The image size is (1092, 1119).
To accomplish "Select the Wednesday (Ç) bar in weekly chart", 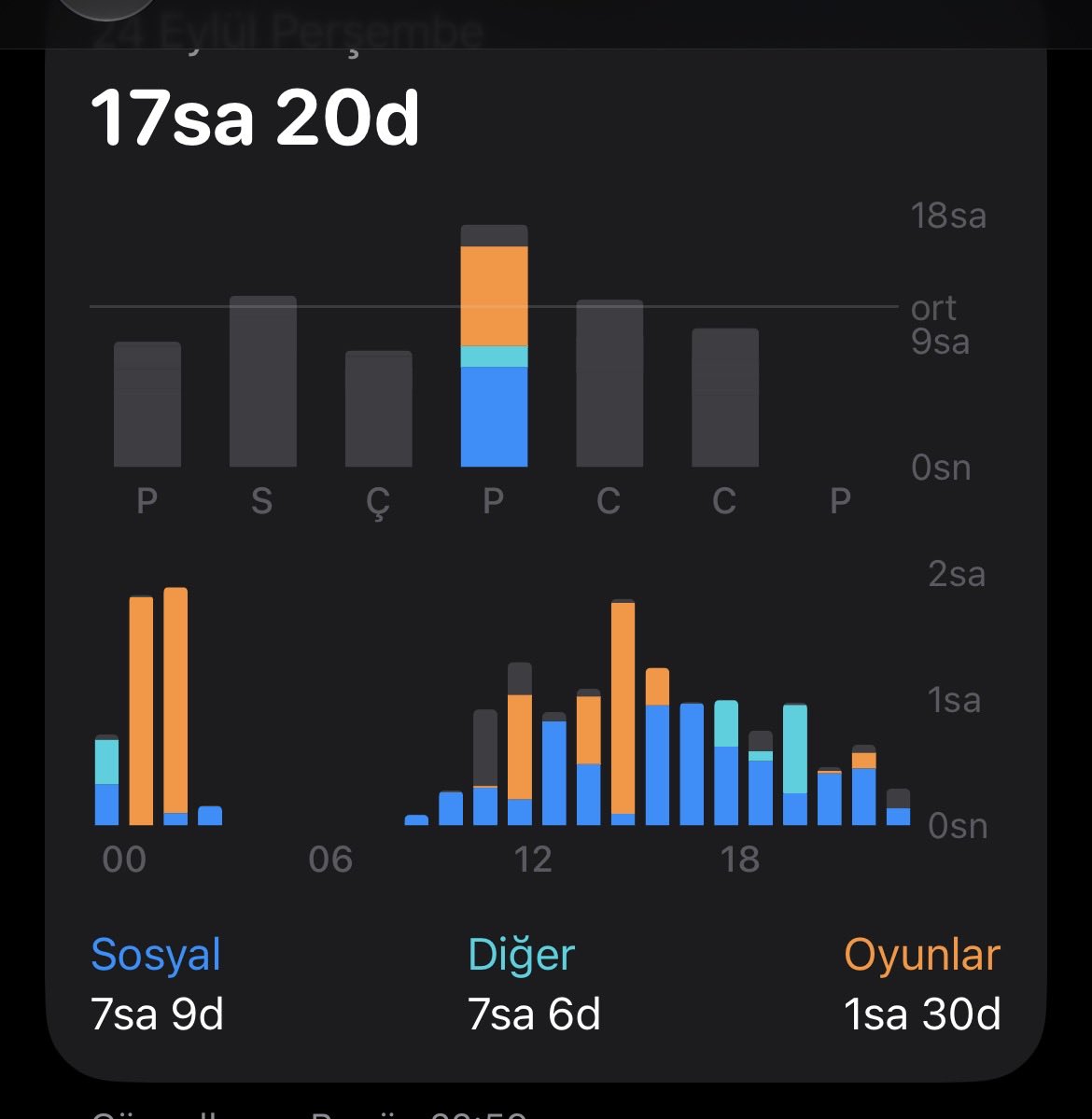I will 378,408.
